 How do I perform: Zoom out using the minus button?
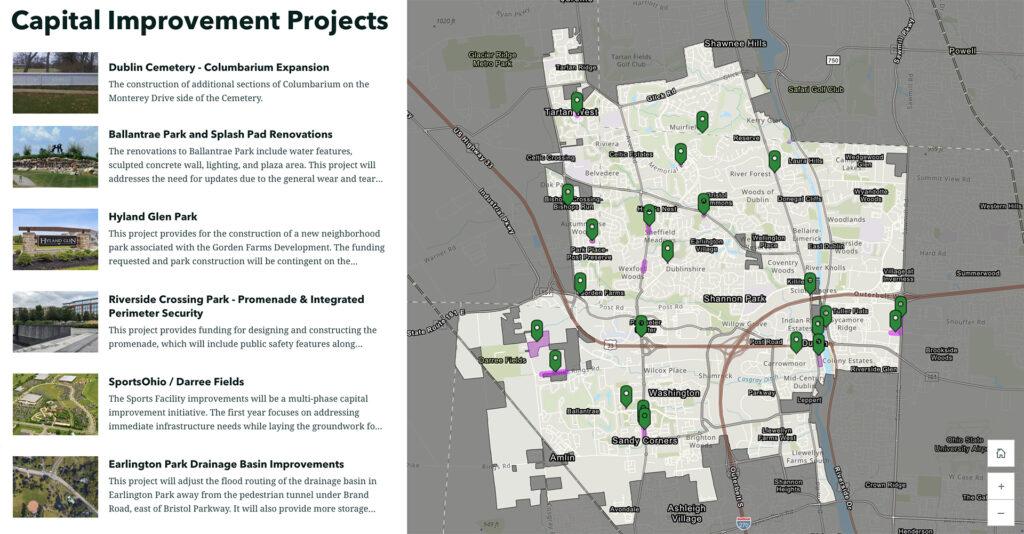click(1000, 513)
